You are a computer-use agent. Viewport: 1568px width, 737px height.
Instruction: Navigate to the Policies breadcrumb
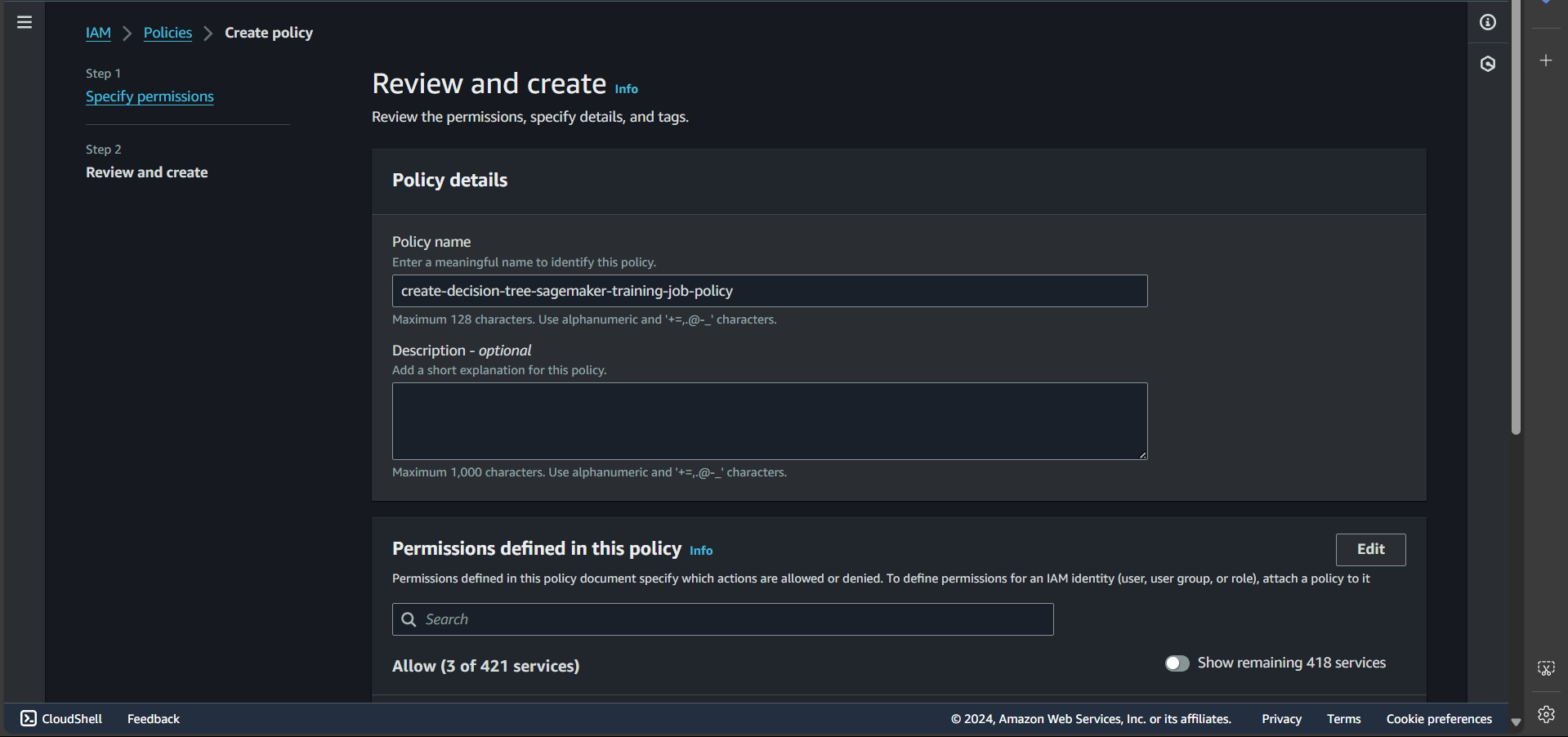point(168,33)
